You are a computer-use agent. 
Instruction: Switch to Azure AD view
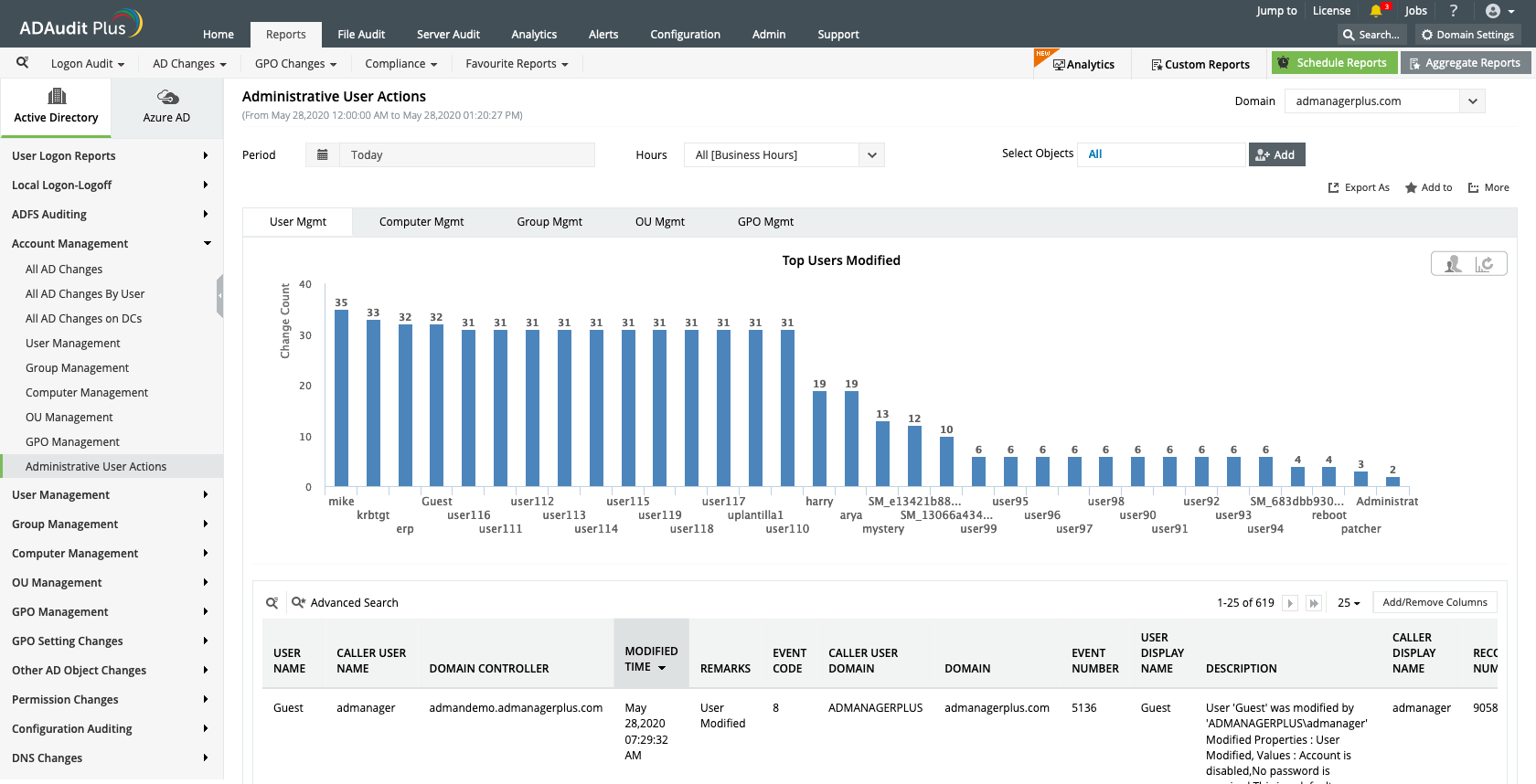pyautogui.click(x=166, y=107)
